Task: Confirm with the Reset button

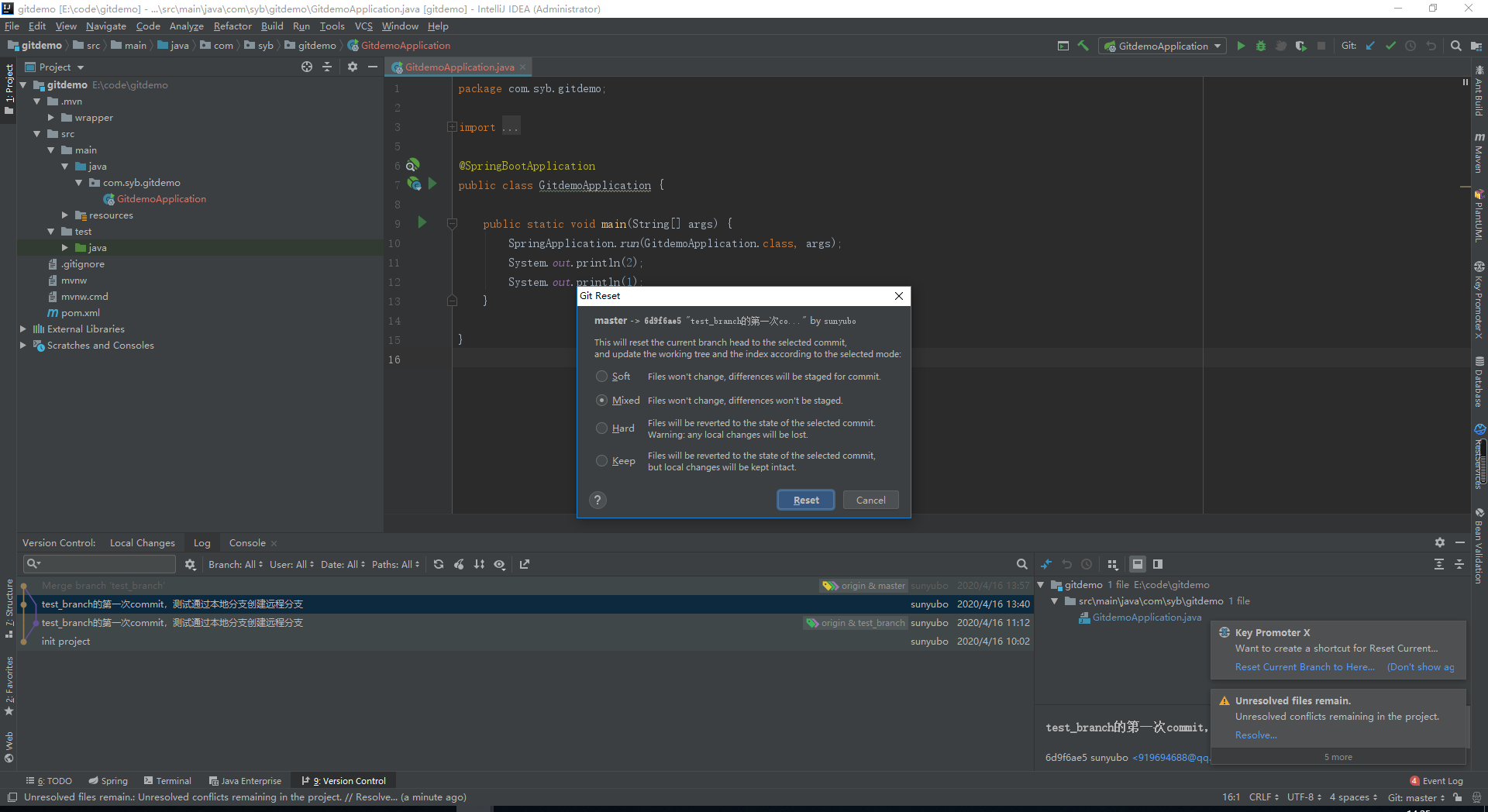Action: (806, 501)
